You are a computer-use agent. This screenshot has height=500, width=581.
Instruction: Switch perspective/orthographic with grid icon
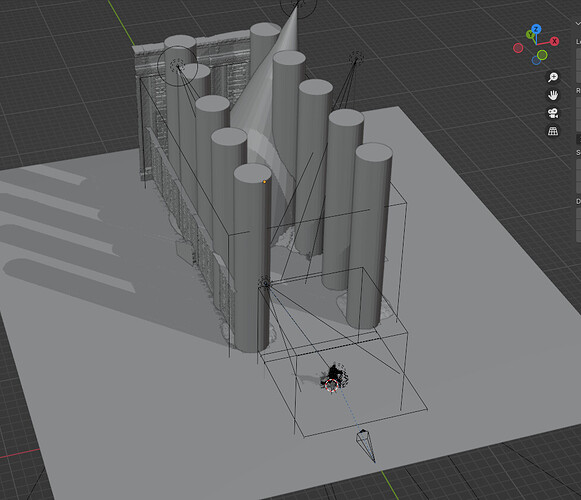pos(553,131)
